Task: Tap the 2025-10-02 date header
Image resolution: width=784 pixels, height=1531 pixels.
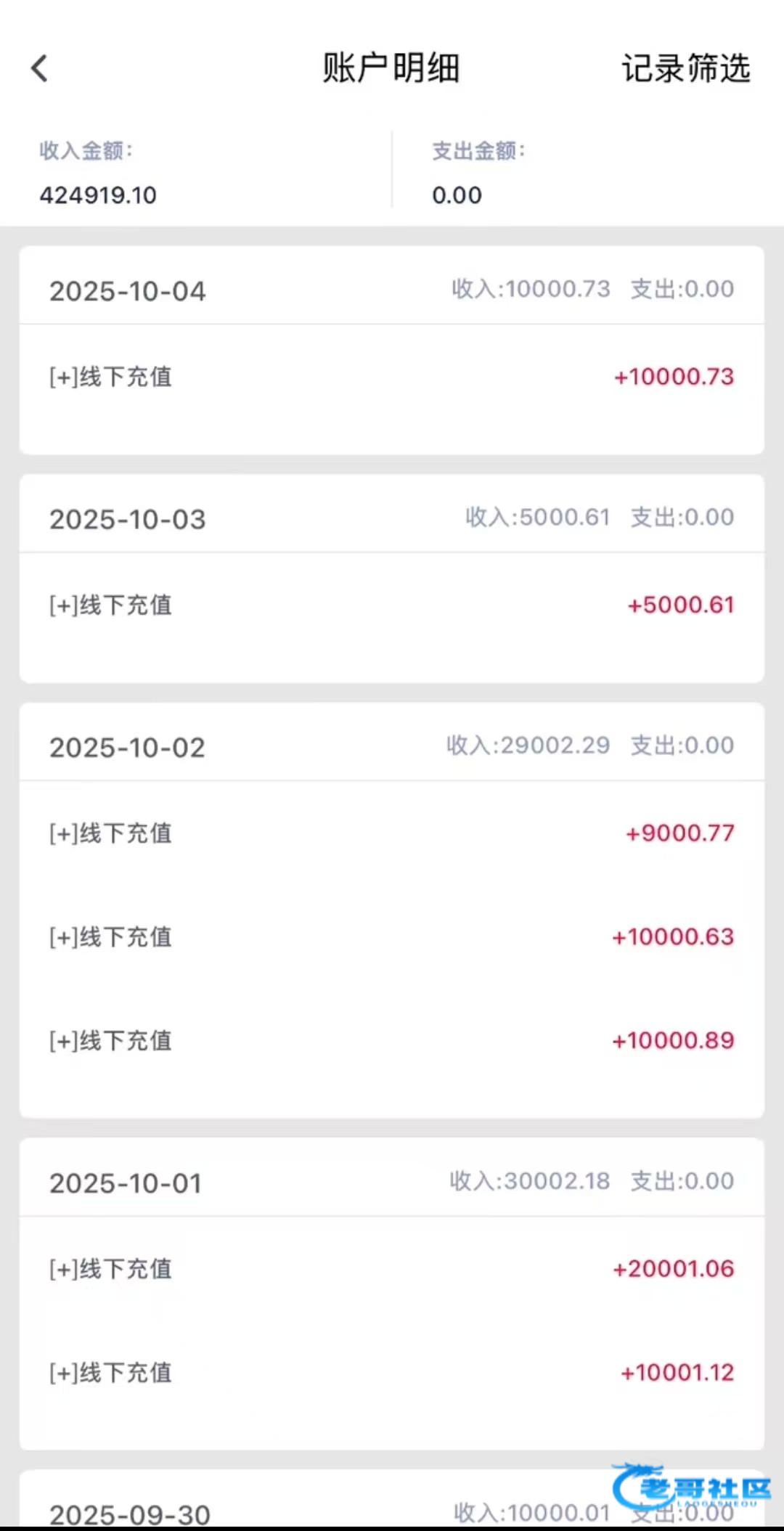Action: (x=128, y=747)
